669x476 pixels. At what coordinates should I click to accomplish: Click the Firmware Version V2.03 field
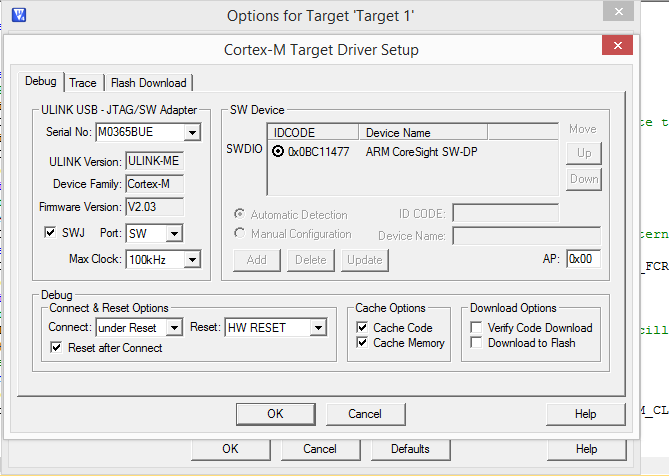coord(154,207)
